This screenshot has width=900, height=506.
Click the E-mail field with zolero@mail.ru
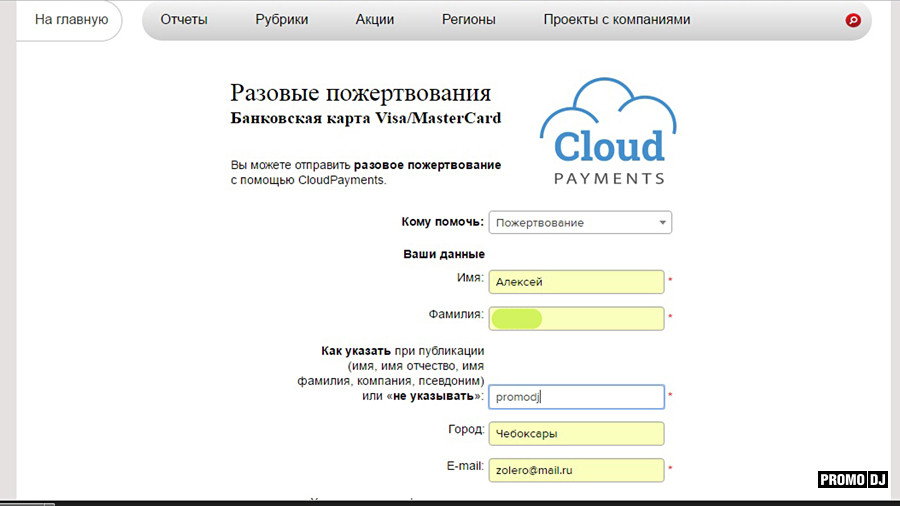tap(576, 470)
